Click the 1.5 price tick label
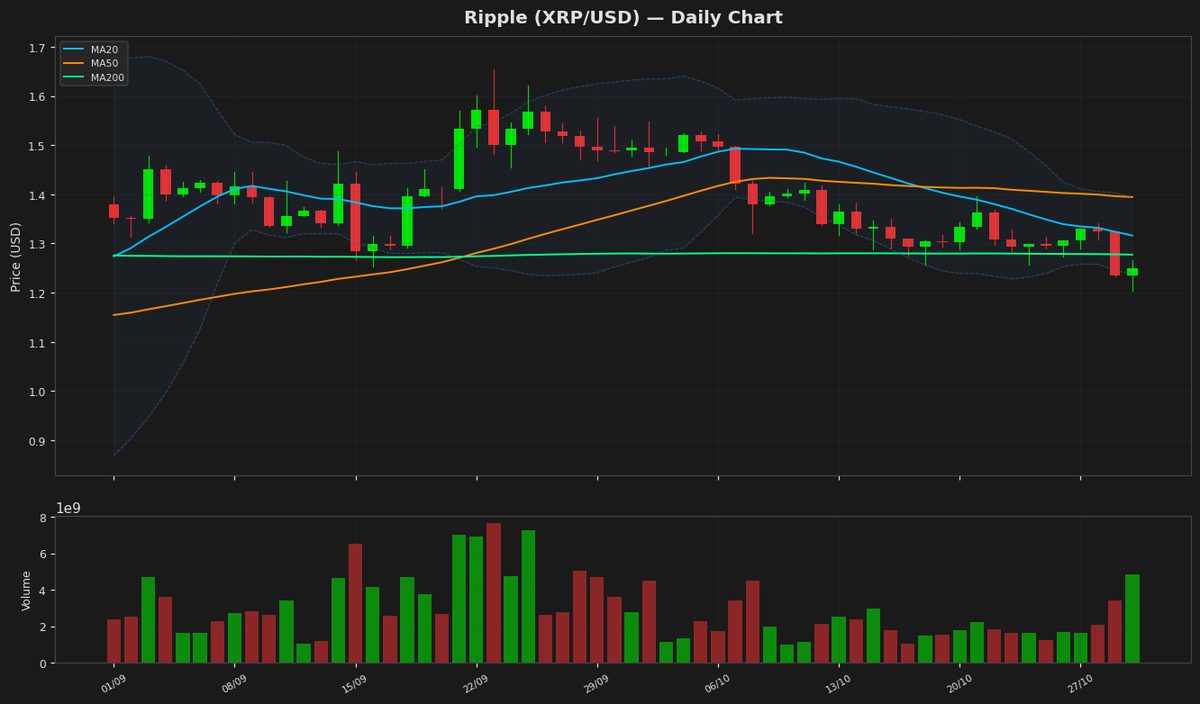 (38, 146)
